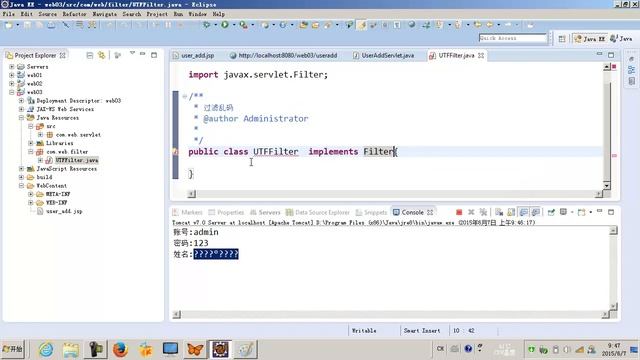Open the Properties view tab
The width and height of the screenshot is (640, 360).
[x=226, y=212]
